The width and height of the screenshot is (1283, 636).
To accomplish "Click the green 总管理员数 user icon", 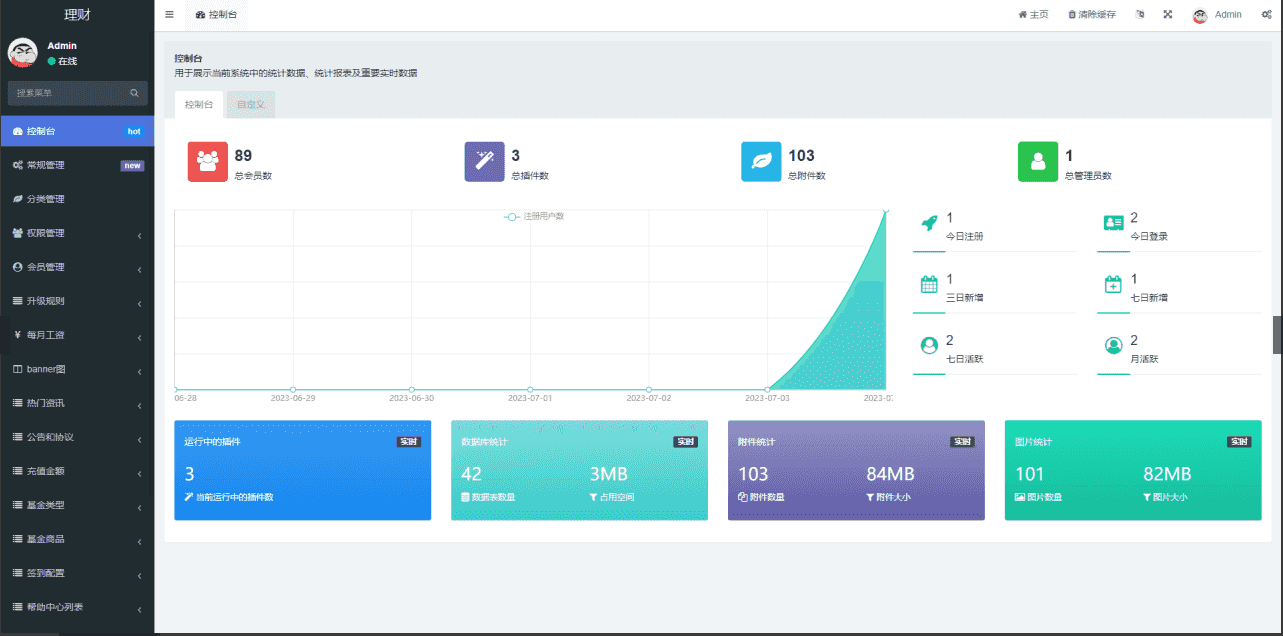I will pos(1038,162).
